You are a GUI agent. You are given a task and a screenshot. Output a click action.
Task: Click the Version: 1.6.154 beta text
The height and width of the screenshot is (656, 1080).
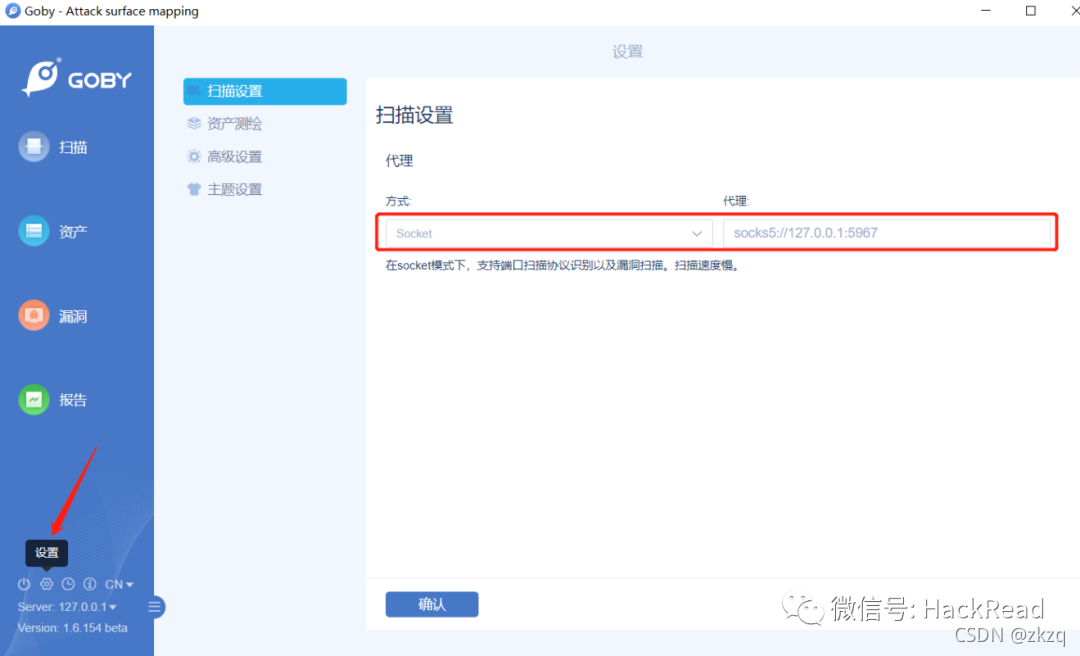click(x=72, y=628)
